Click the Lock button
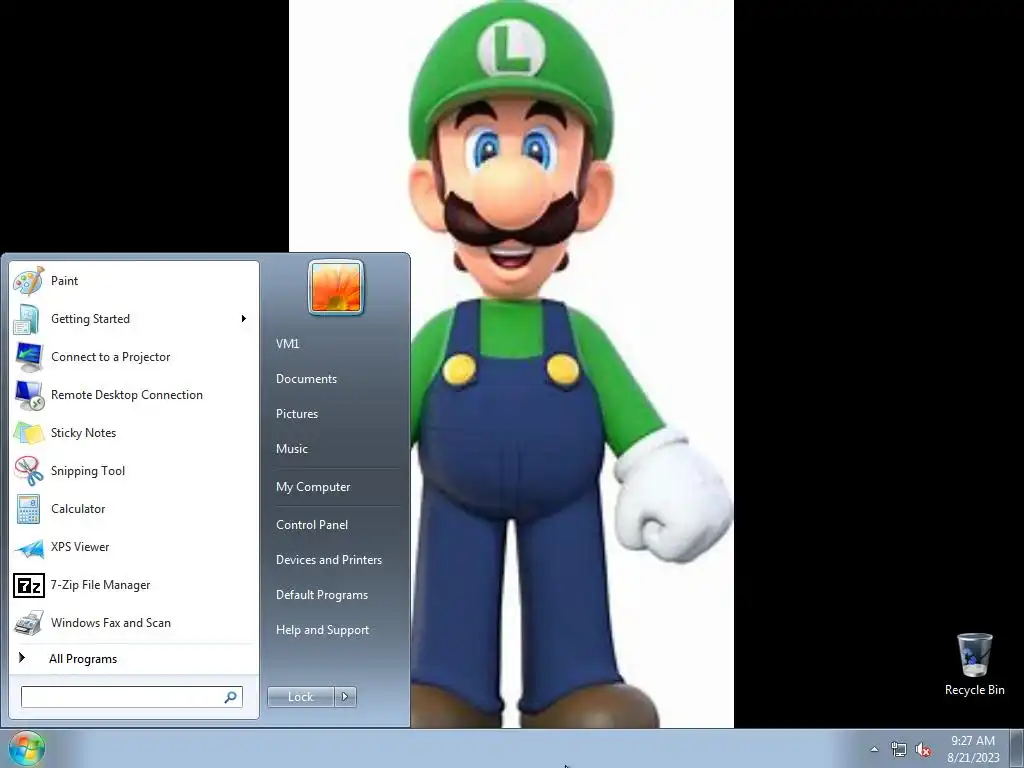 click(x=300, y=697)
